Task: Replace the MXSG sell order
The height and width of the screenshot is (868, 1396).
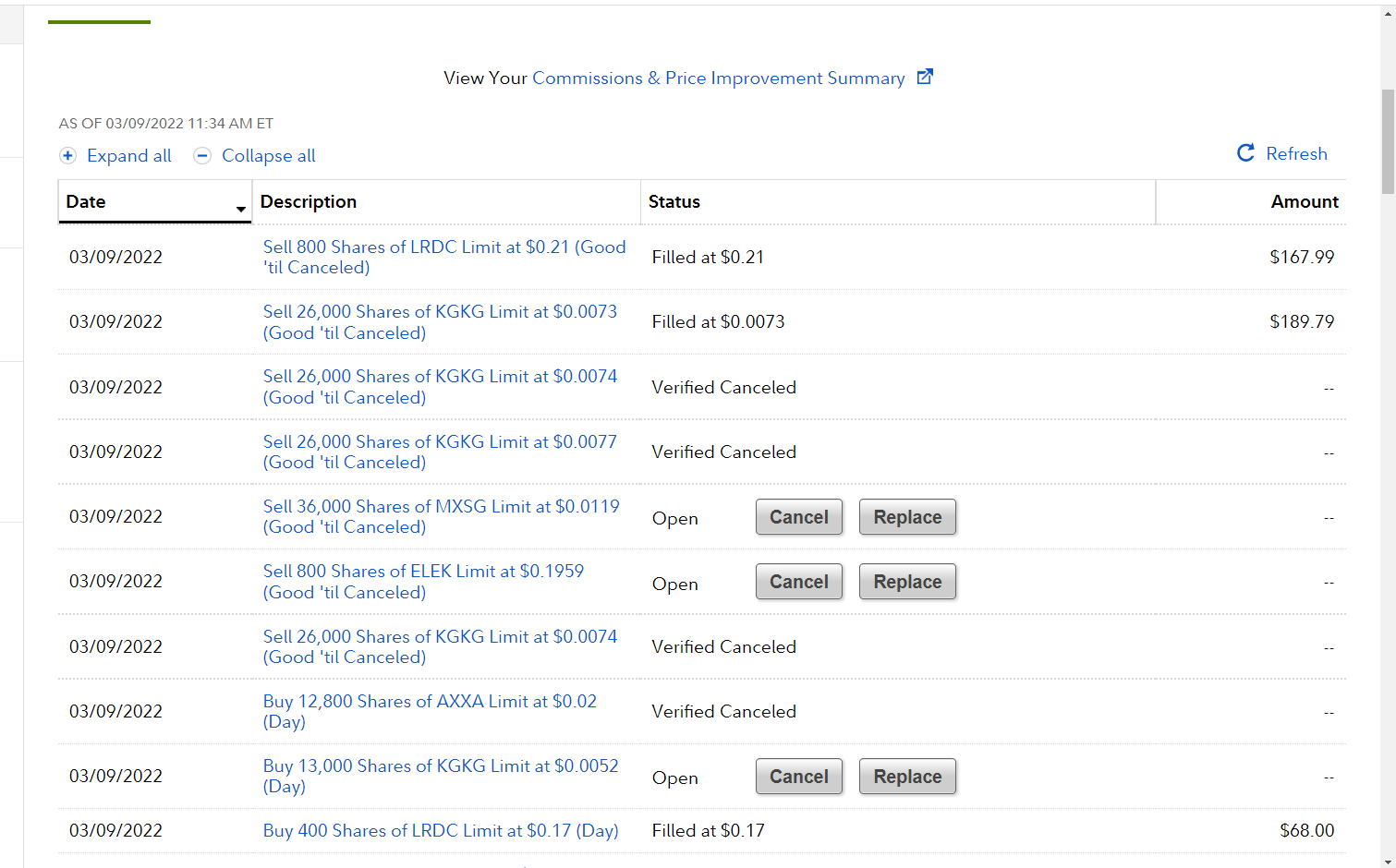Action: coord(907,517)
